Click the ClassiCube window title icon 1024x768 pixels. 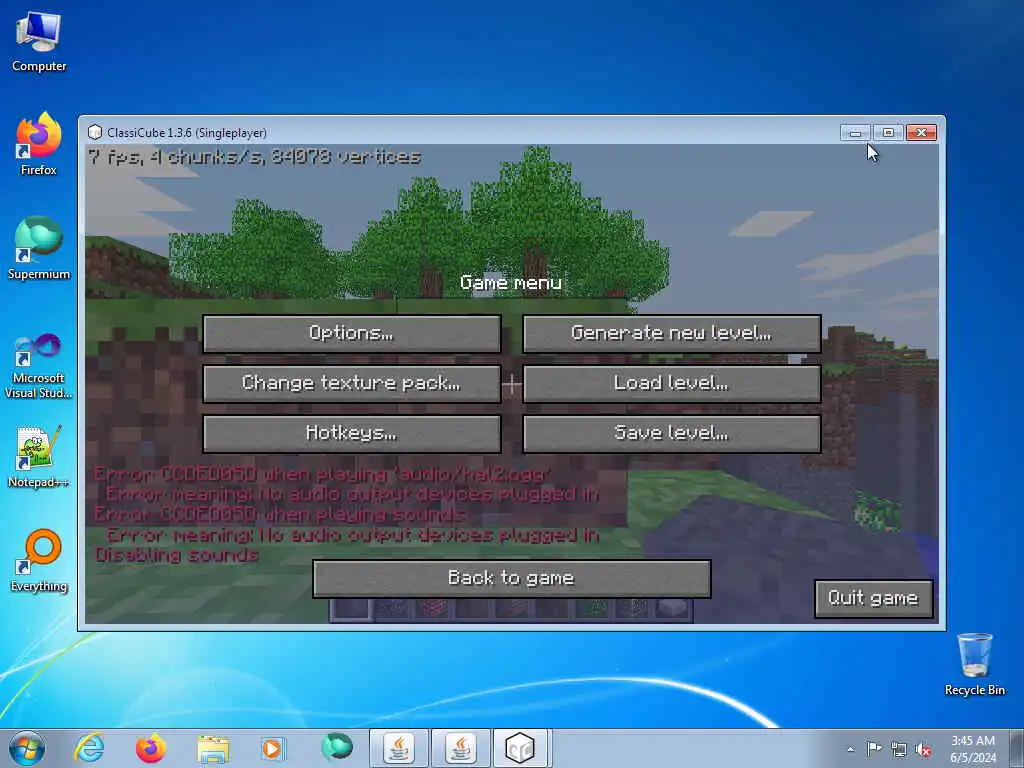point(95,133)
